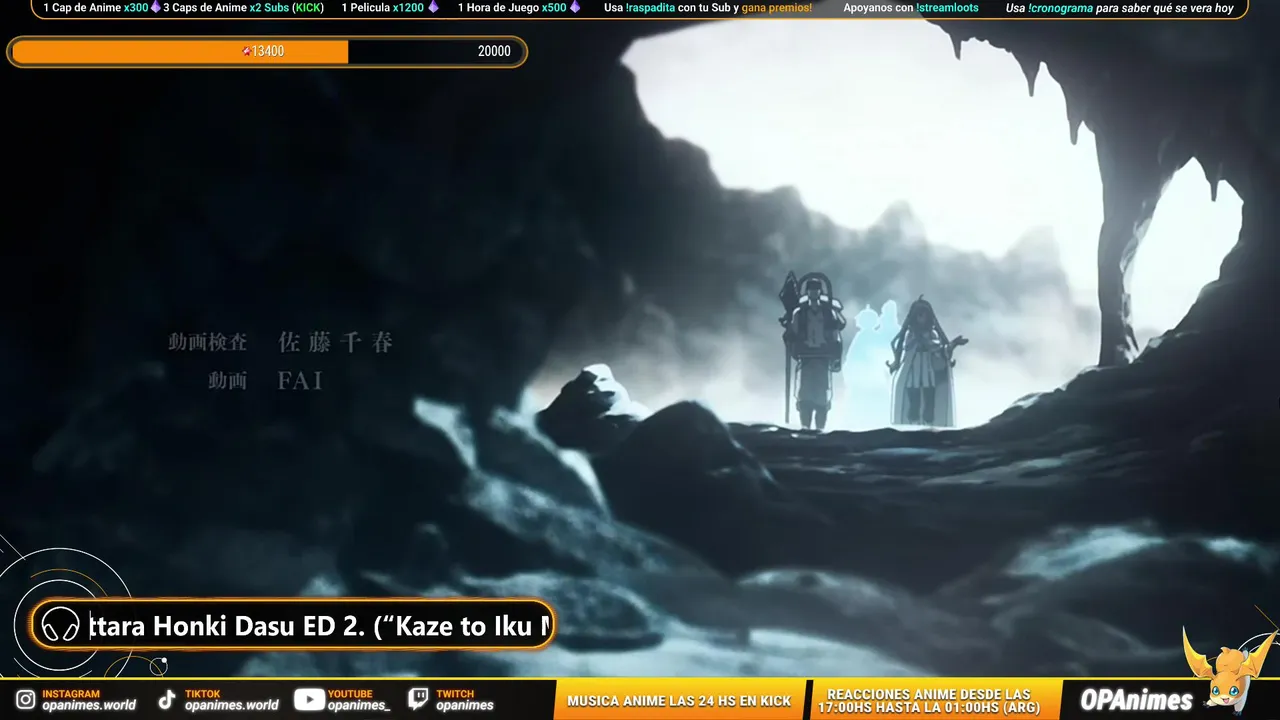Viewport: 1280px width, 720px height.
Task: Click the YouTube logo icon
Action: (309, 700)
